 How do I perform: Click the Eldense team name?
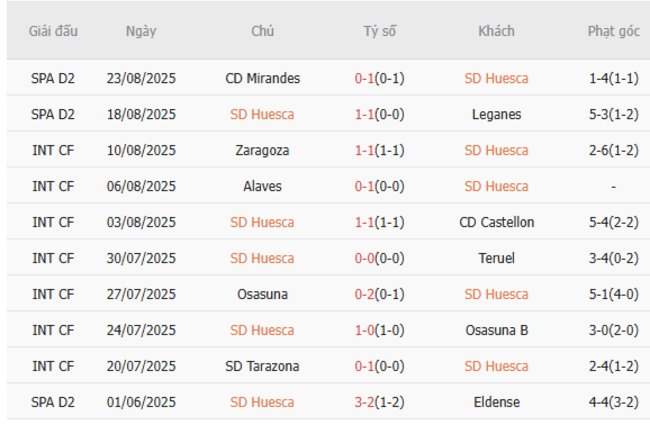pyautogui.click(x=496, y=402)
